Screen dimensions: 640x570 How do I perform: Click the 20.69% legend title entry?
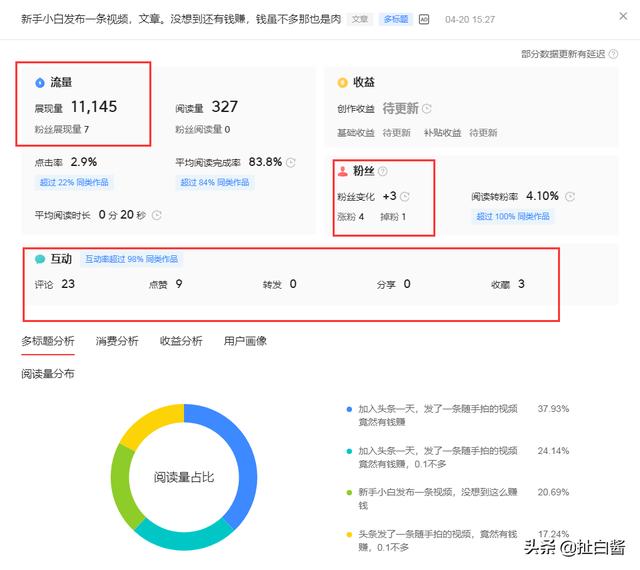click(436, 499)
